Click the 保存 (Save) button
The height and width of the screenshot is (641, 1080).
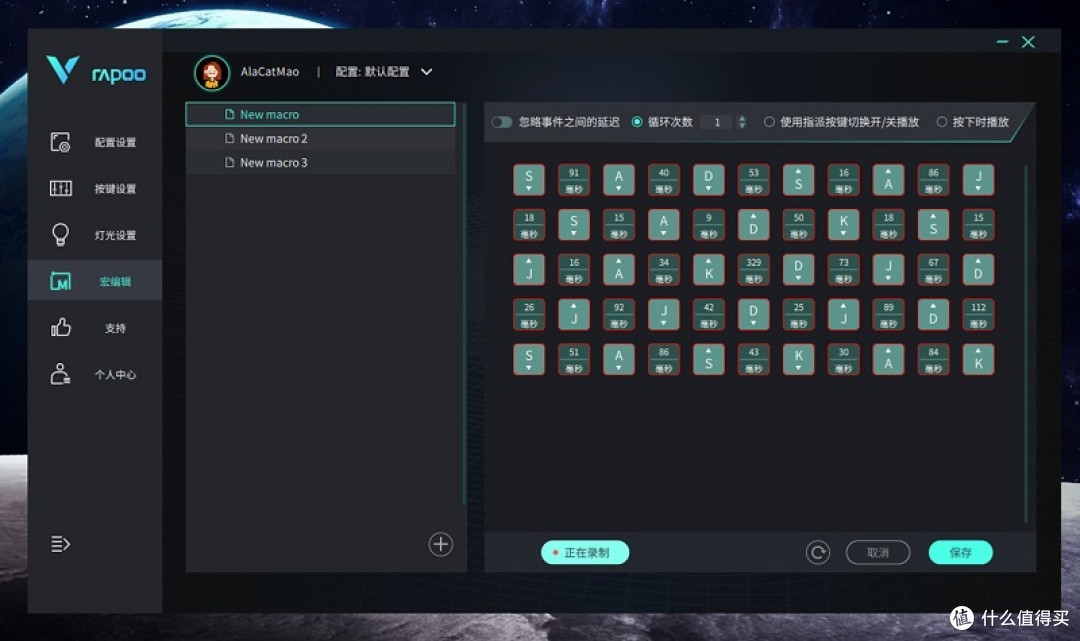[x=959, y=552]
